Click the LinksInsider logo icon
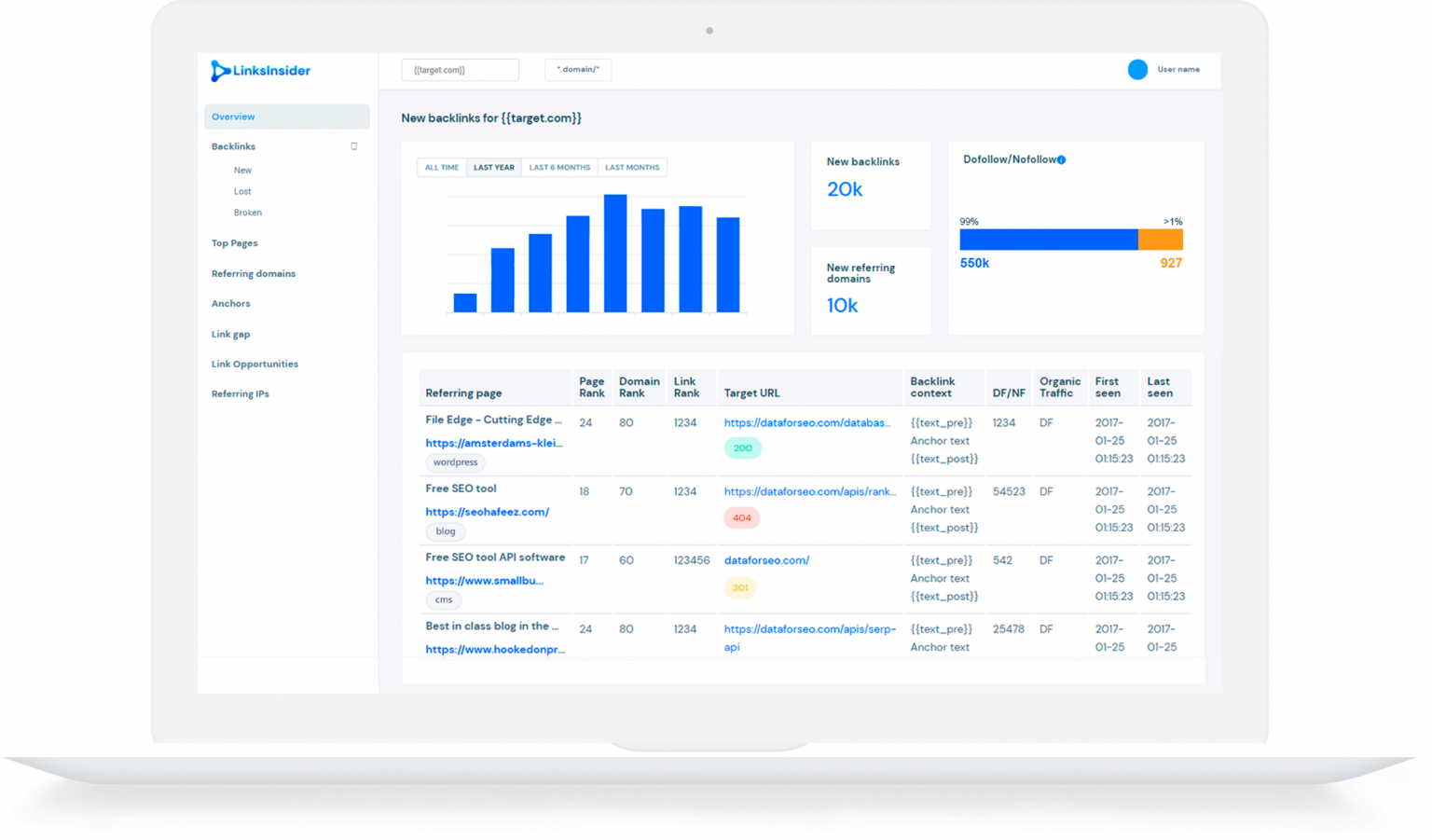This screenshot has width=1432, height=840. pyautogui.click(x=220, y=71)
